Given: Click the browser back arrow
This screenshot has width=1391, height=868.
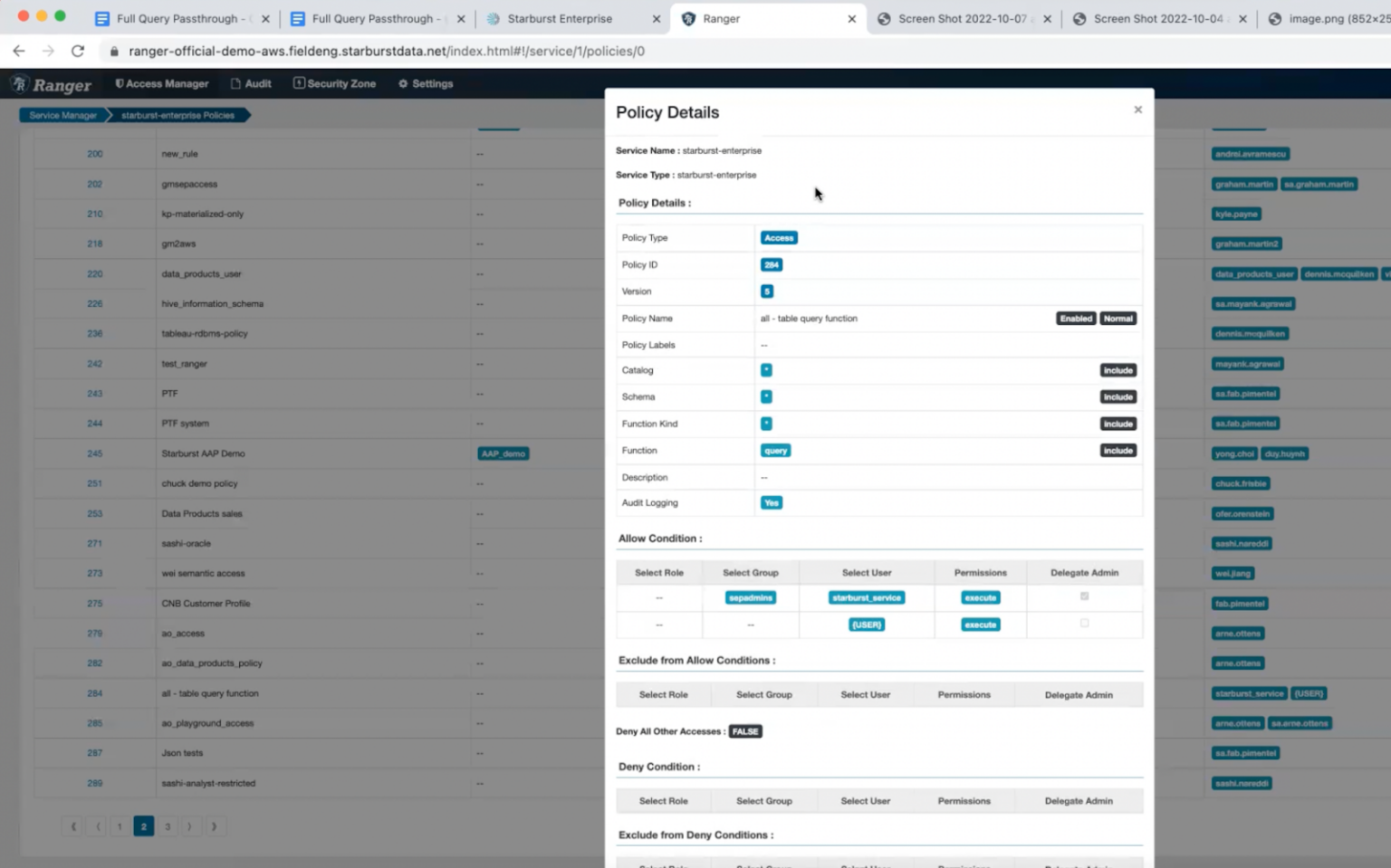Looking at the screenshot, I should coord(19,52).
